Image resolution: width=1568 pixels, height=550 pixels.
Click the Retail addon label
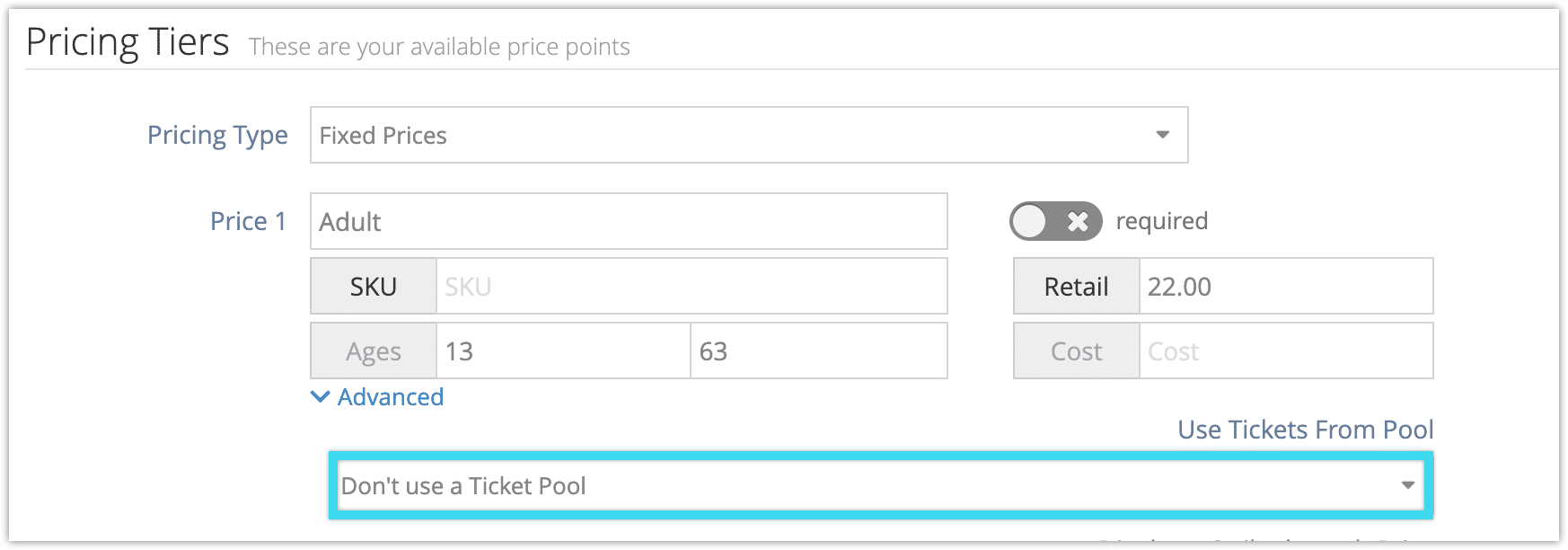1077,286
